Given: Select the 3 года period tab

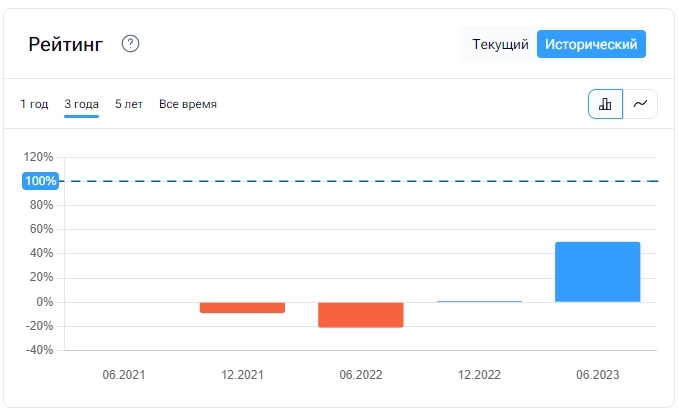Looking at the screenshot, I should click(81, 104).
